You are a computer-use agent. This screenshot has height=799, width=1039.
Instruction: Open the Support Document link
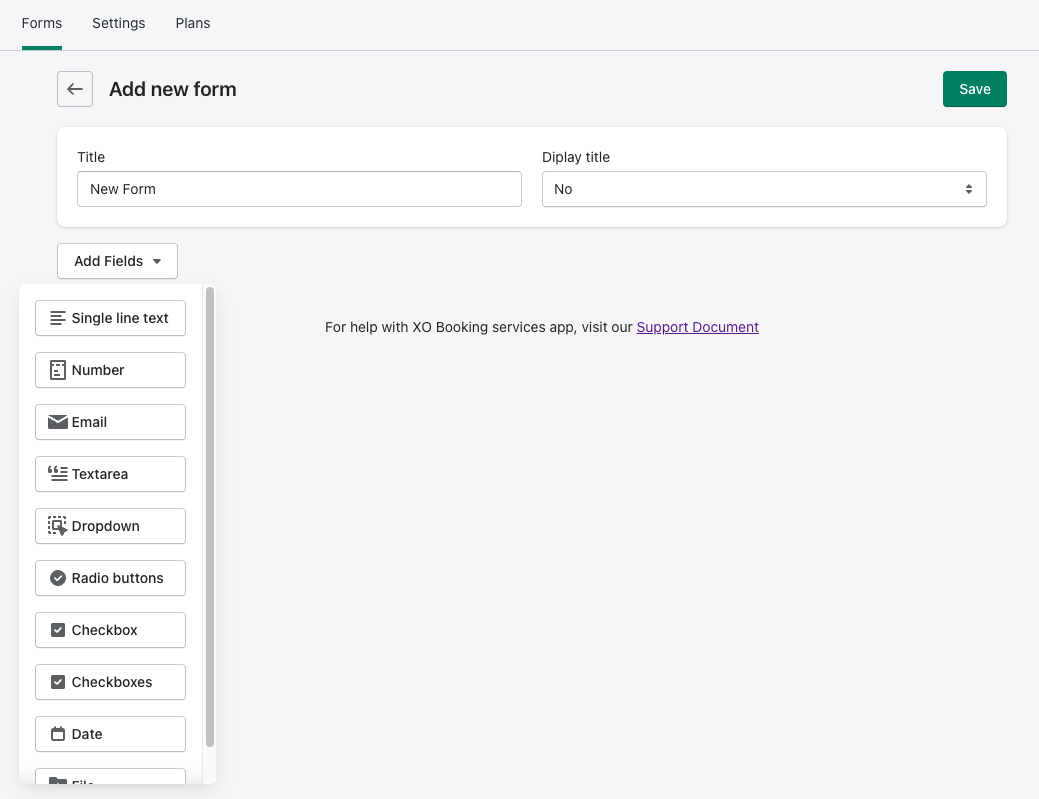[x=697, y=327]
